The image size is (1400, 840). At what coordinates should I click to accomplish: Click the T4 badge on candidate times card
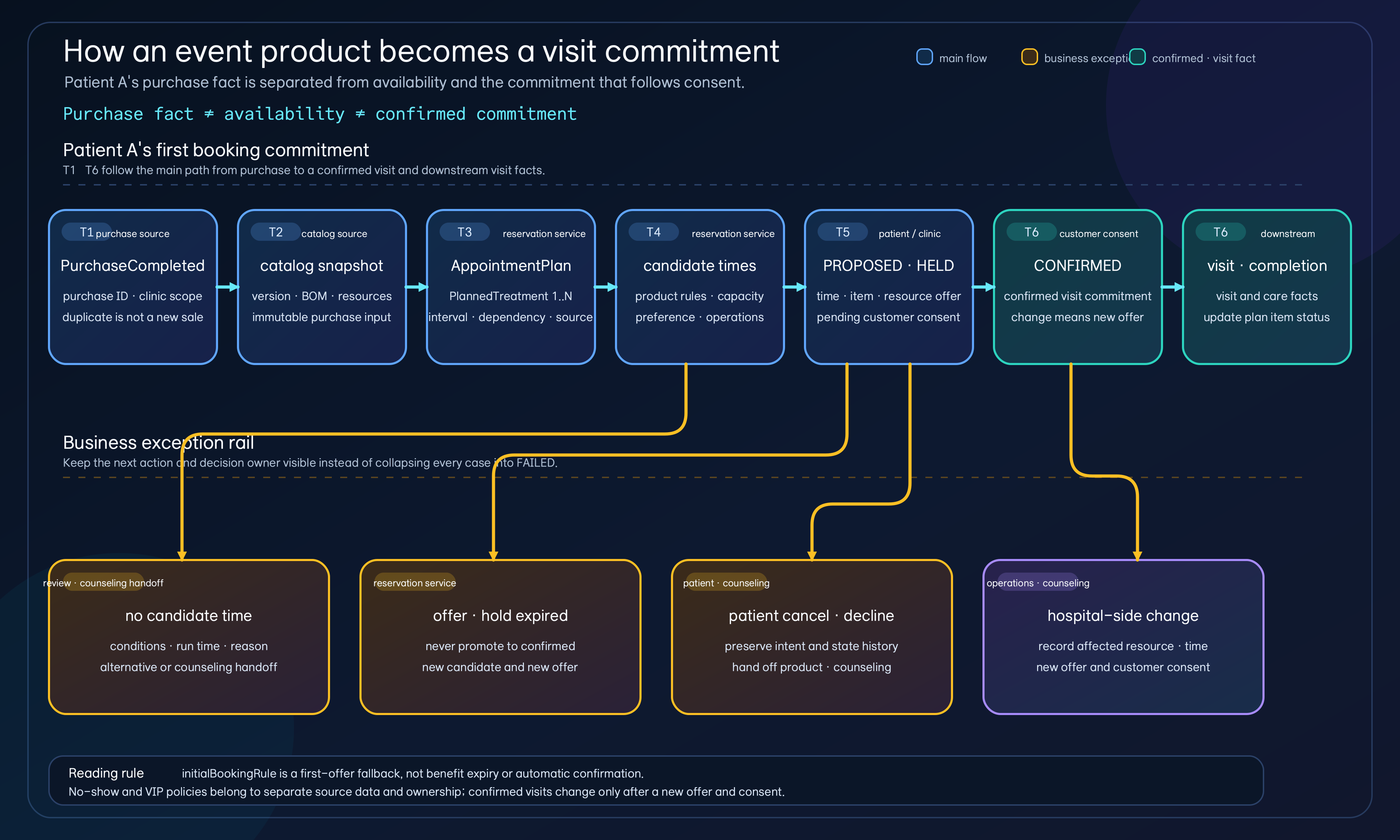pyautogui.click(x=653, y=232)
